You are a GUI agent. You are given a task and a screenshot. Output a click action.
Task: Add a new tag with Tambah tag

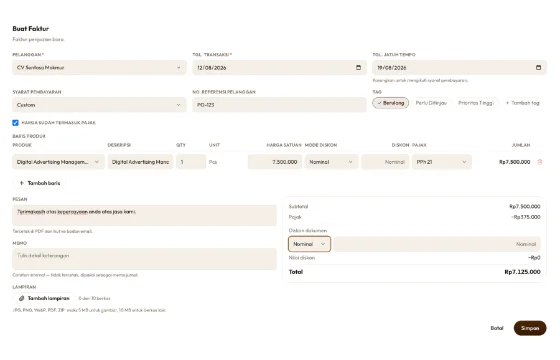(x=522, y=103)
